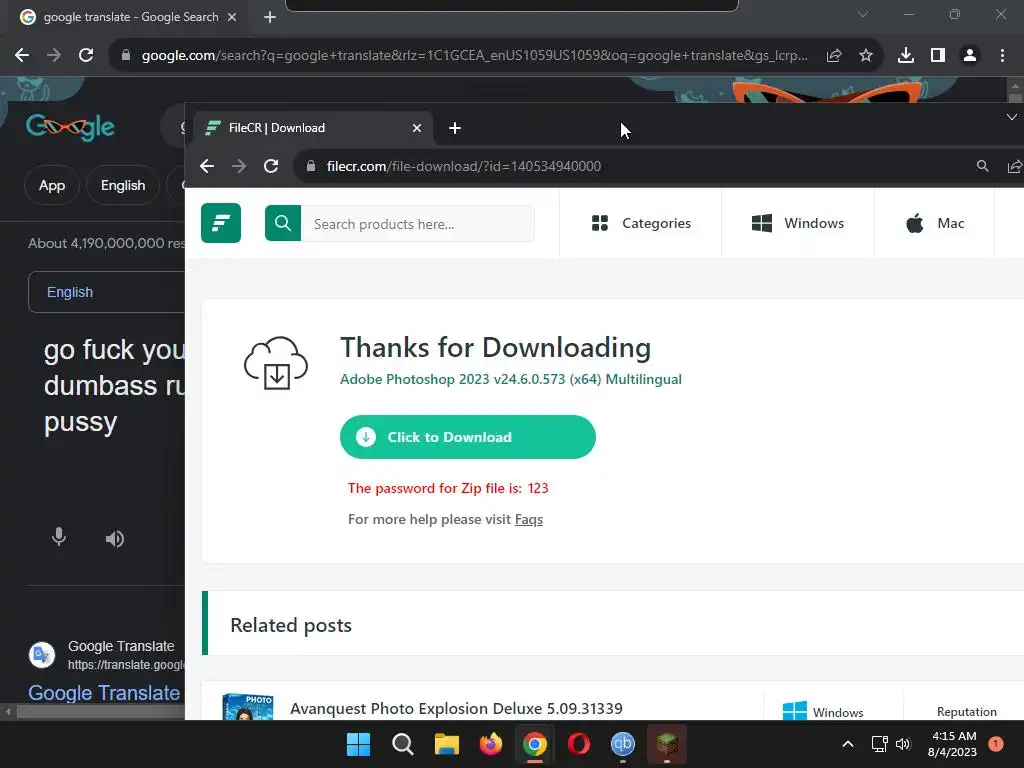Open the Google Translate result title link
Screen dimensions: 1024x768
104,693
